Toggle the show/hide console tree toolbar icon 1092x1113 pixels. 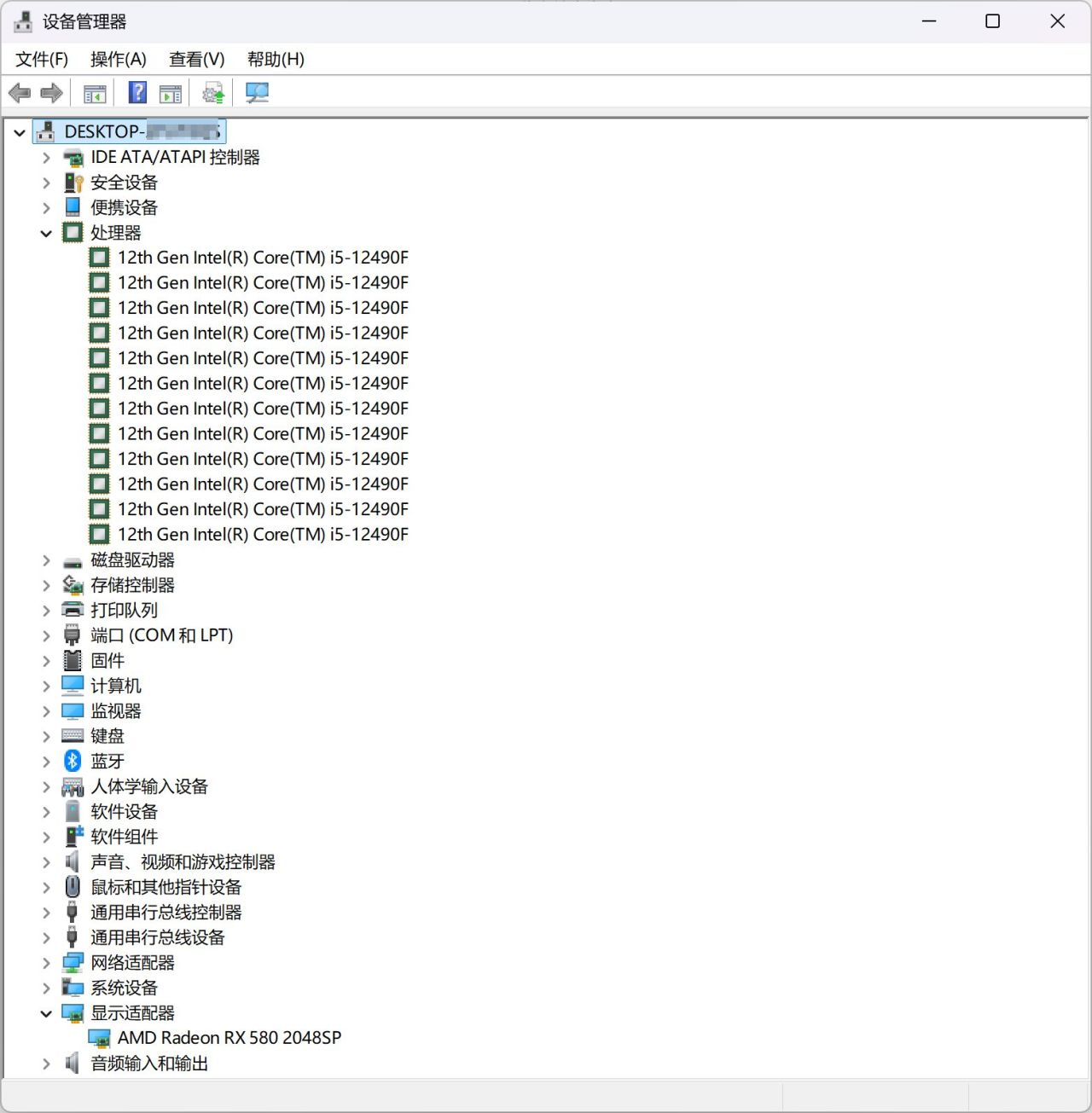[95, 93]
